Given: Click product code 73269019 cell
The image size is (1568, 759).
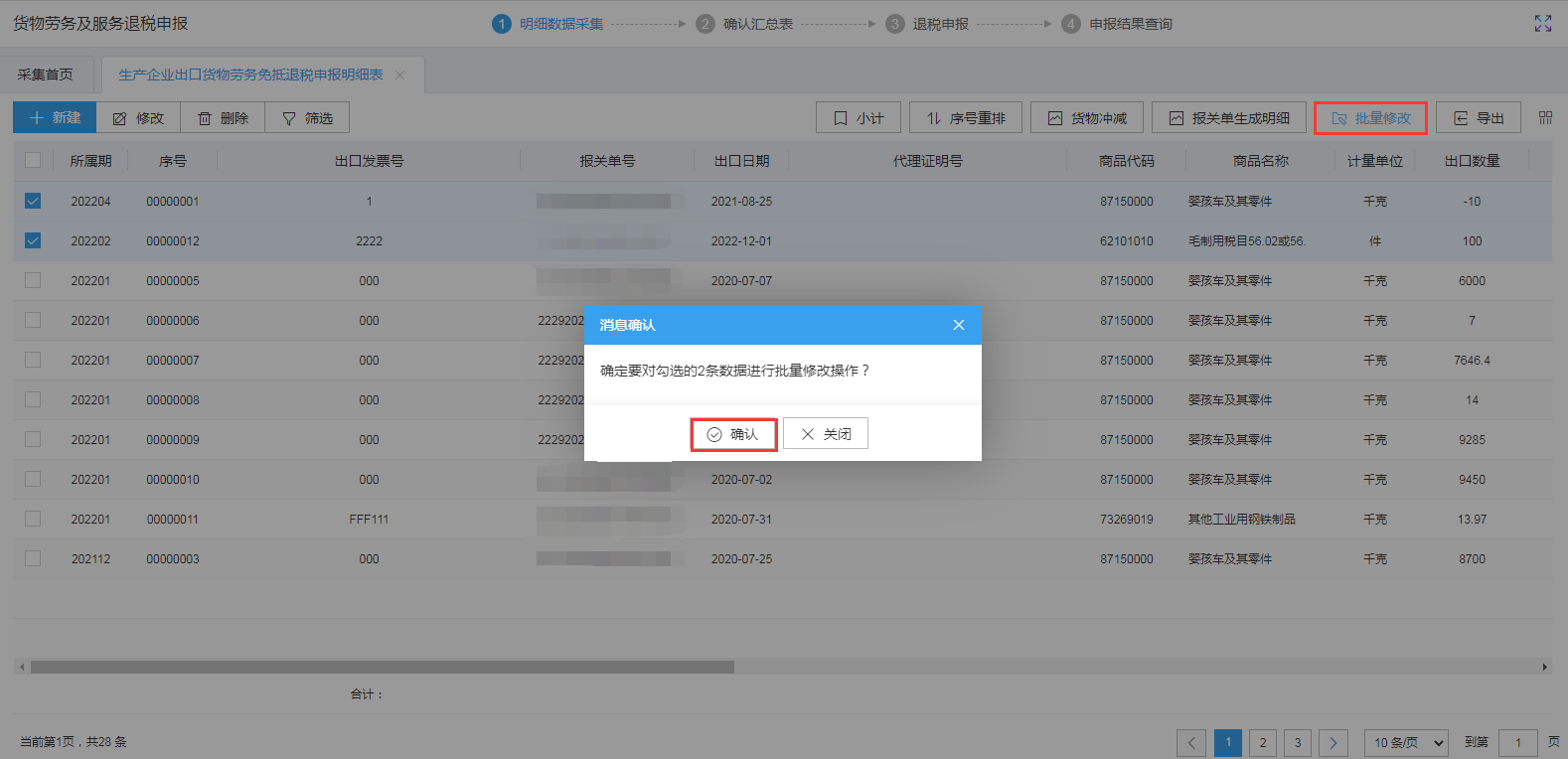Looking at the screenshot, I should [1127, 519].
